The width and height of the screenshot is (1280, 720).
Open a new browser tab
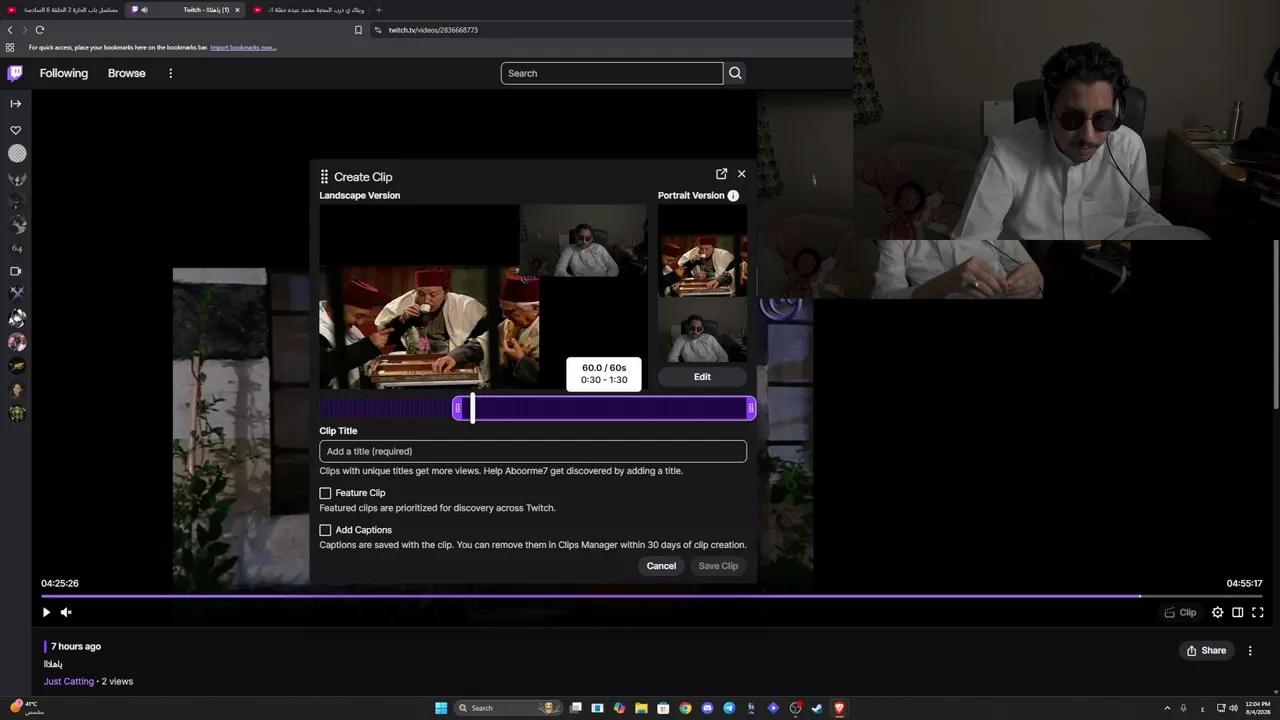tap(378, 10)
